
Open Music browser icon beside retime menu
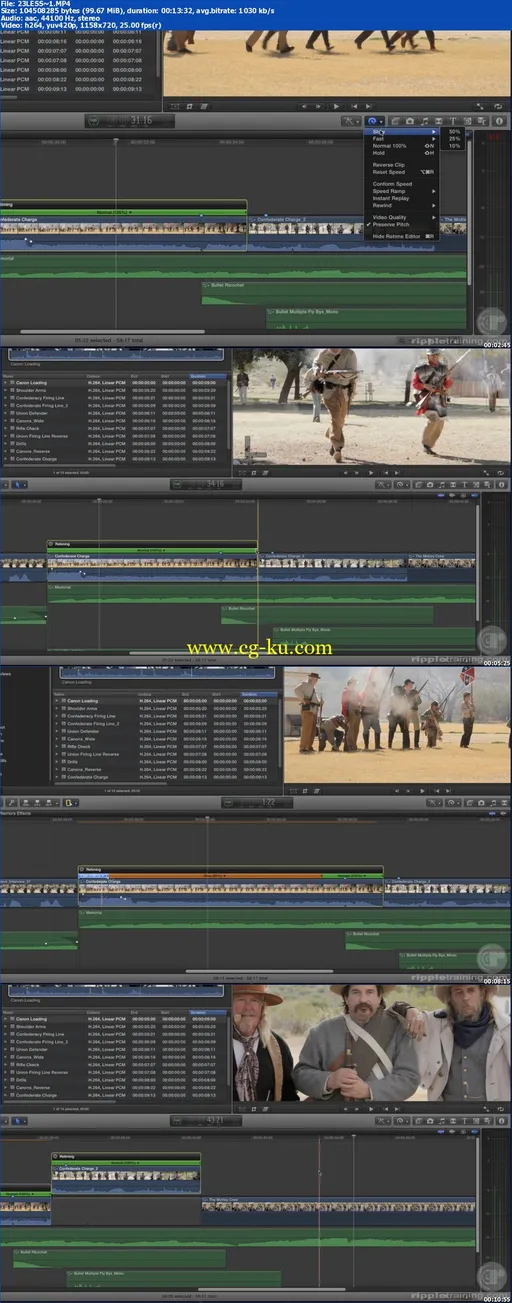pos(425,121)
